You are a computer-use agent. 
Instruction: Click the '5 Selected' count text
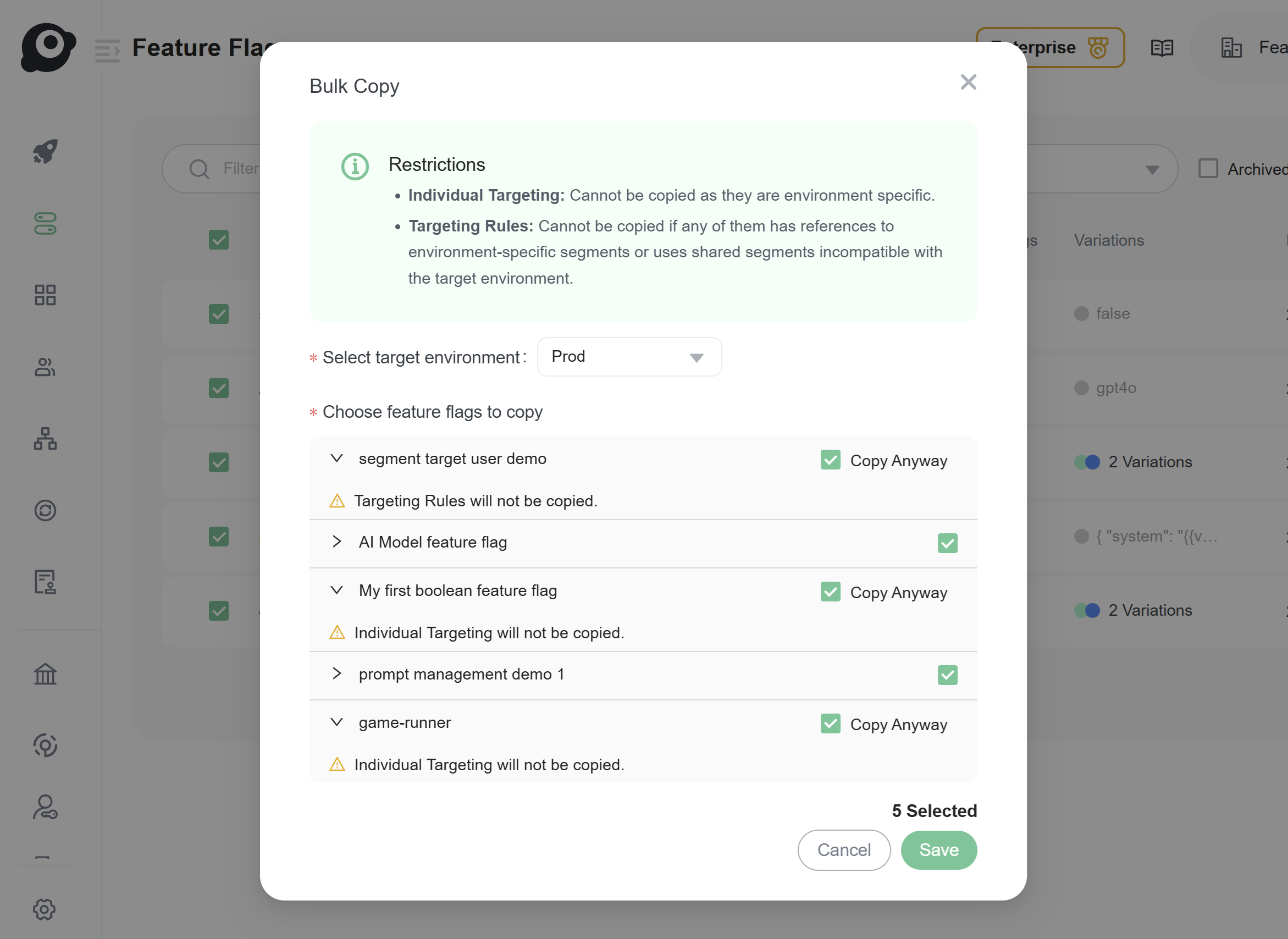pos(934,810)
